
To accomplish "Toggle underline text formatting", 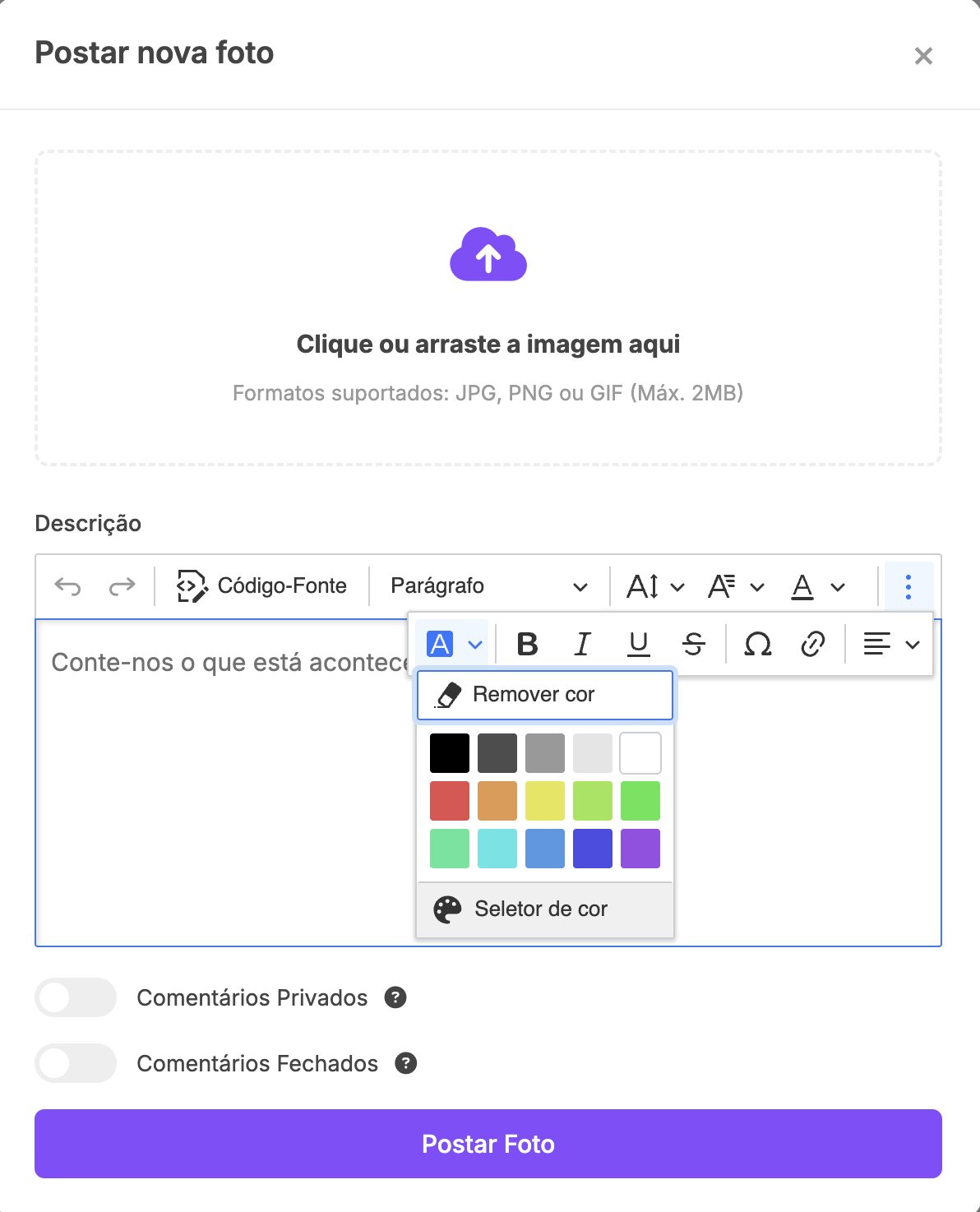I will pyautogui.click(x=638, y=644).
